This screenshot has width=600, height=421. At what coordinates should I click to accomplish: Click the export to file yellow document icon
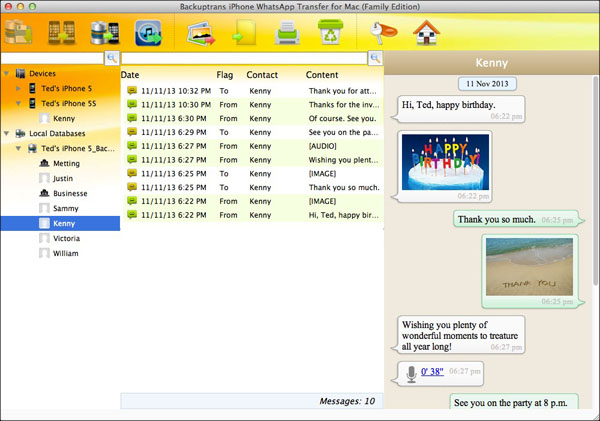[244, 33]
